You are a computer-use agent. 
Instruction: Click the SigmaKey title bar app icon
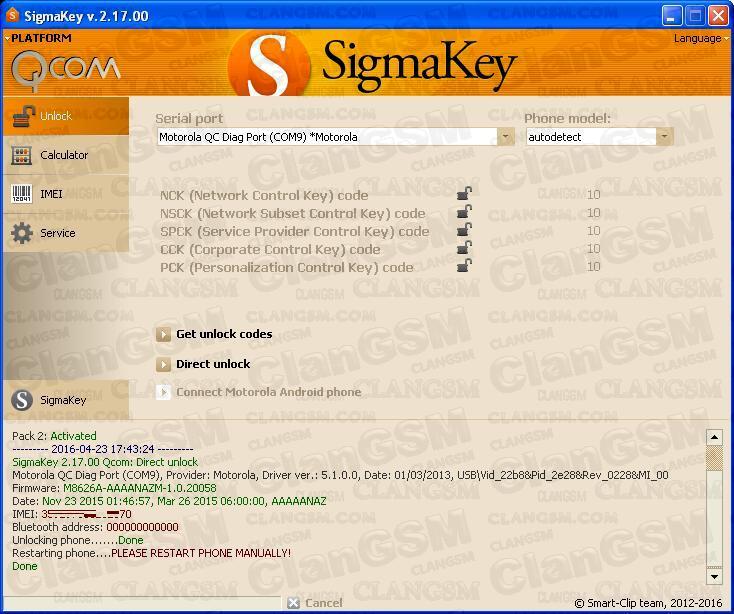point(13,15)
